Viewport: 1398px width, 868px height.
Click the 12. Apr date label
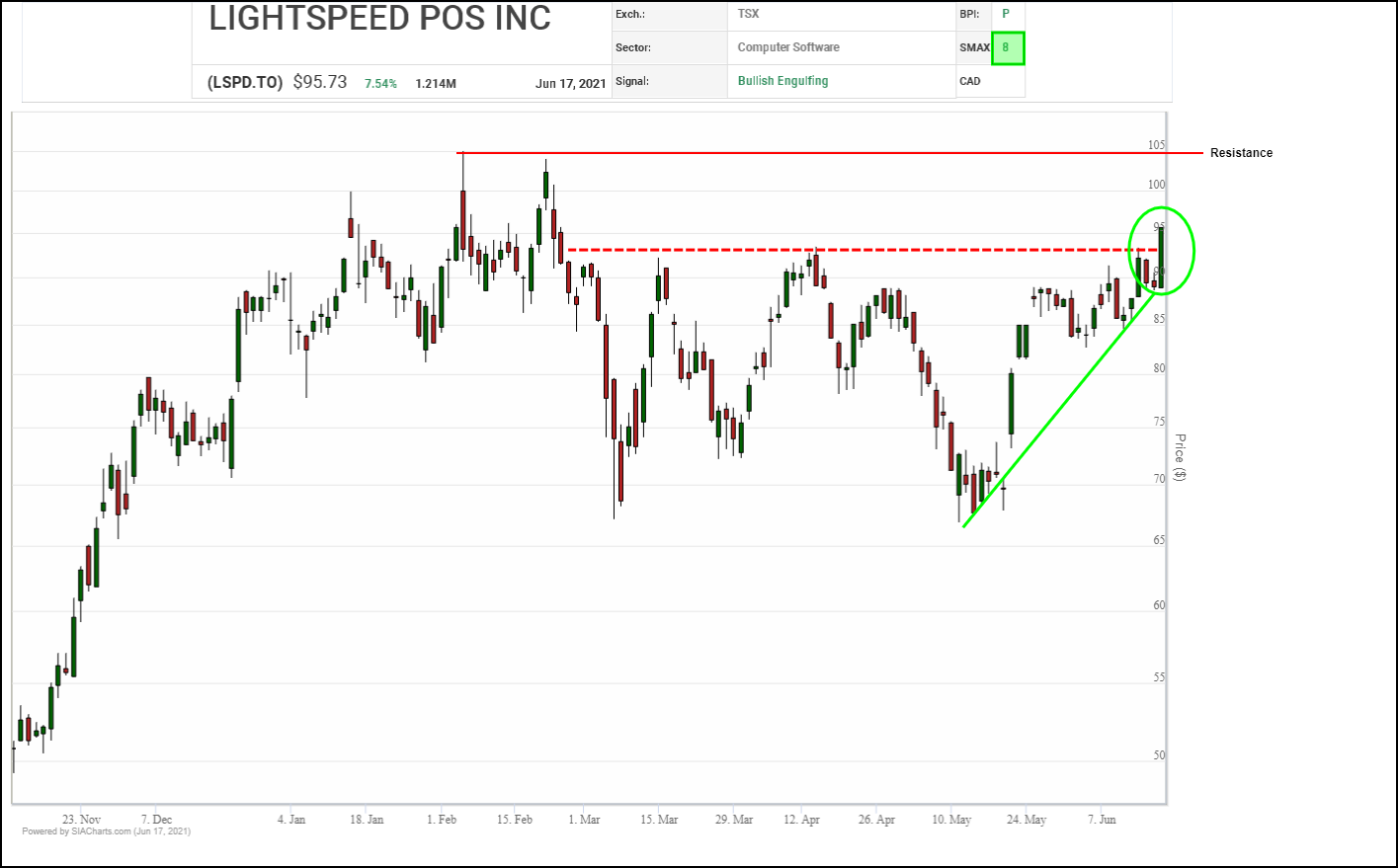coord(801,820)
